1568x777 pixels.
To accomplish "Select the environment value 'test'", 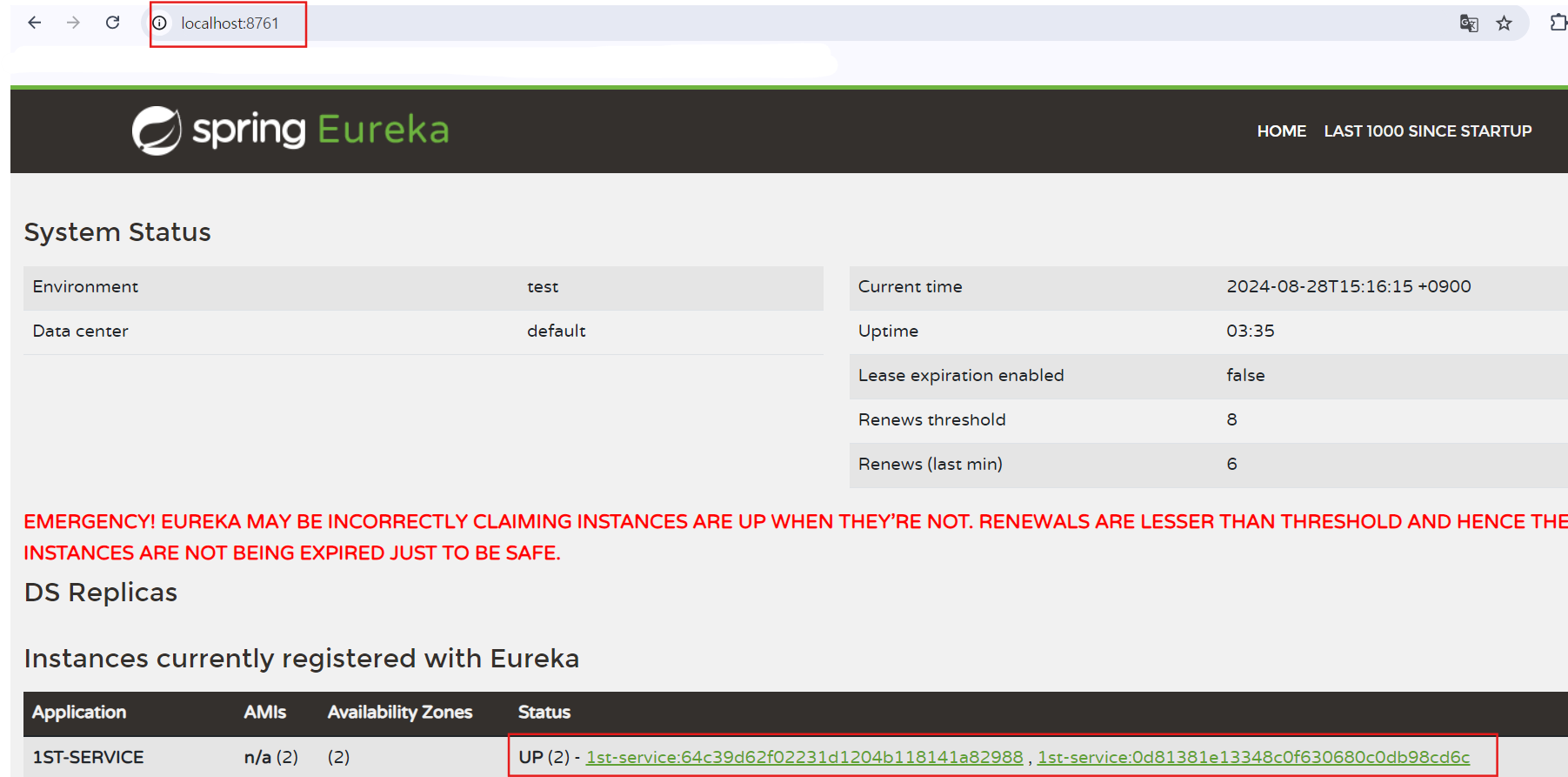I will coord(543,287).
